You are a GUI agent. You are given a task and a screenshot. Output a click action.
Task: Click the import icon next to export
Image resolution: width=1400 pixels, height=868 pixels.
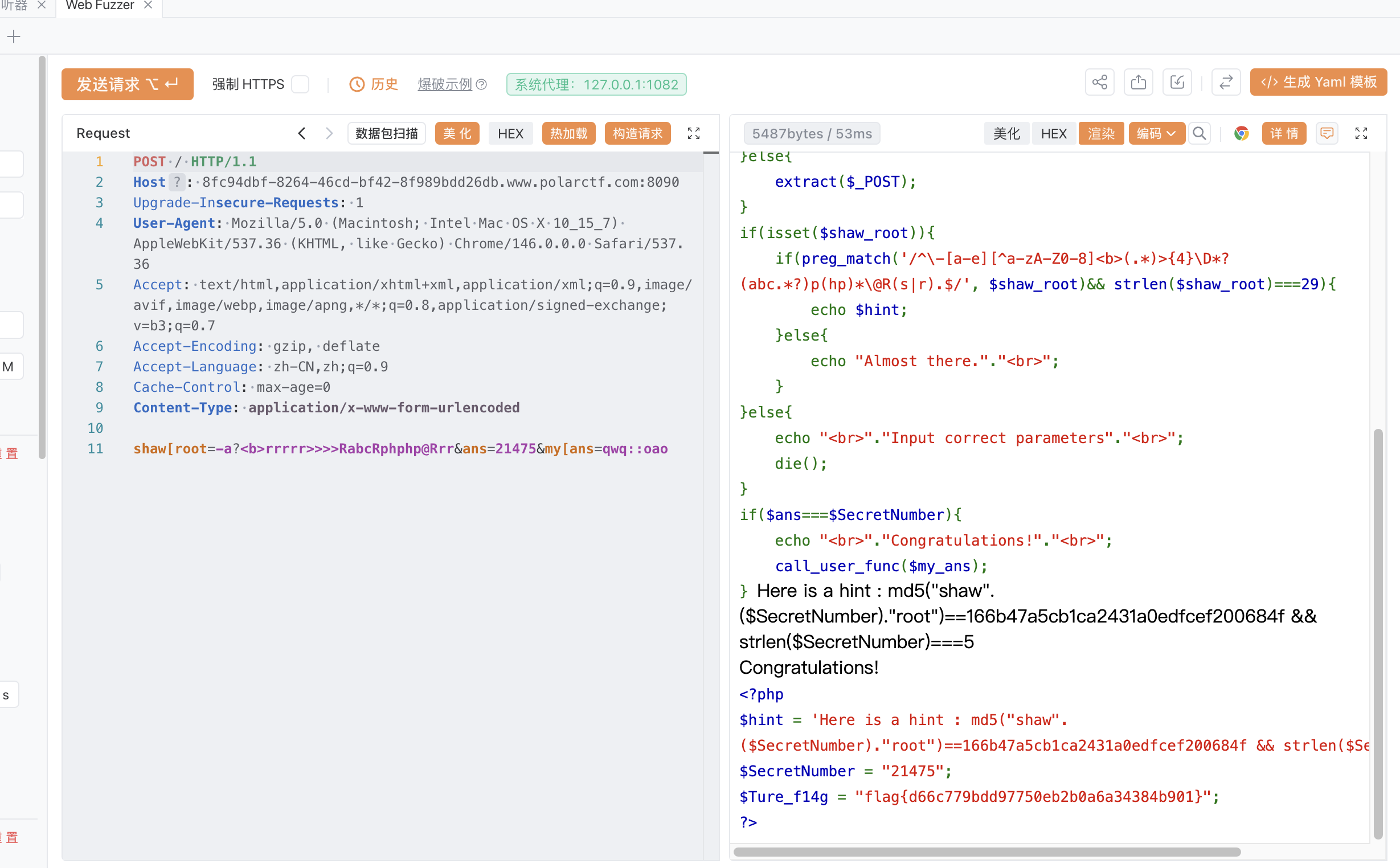1177,83
